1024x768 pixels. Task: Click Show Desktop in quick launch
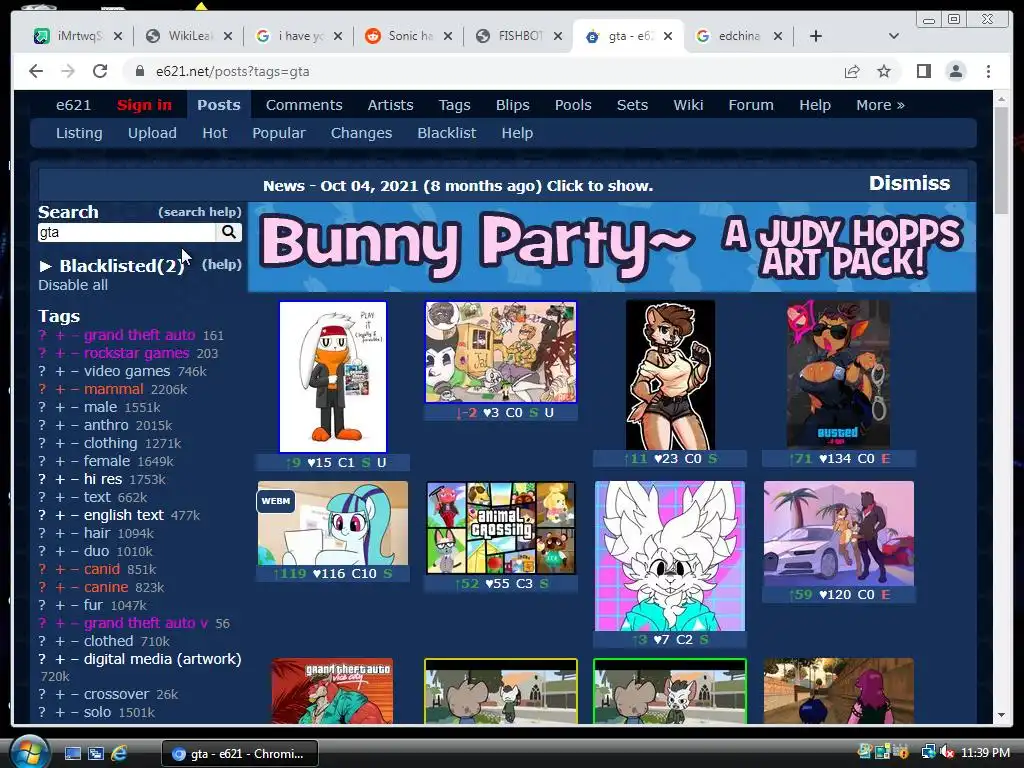72,754
